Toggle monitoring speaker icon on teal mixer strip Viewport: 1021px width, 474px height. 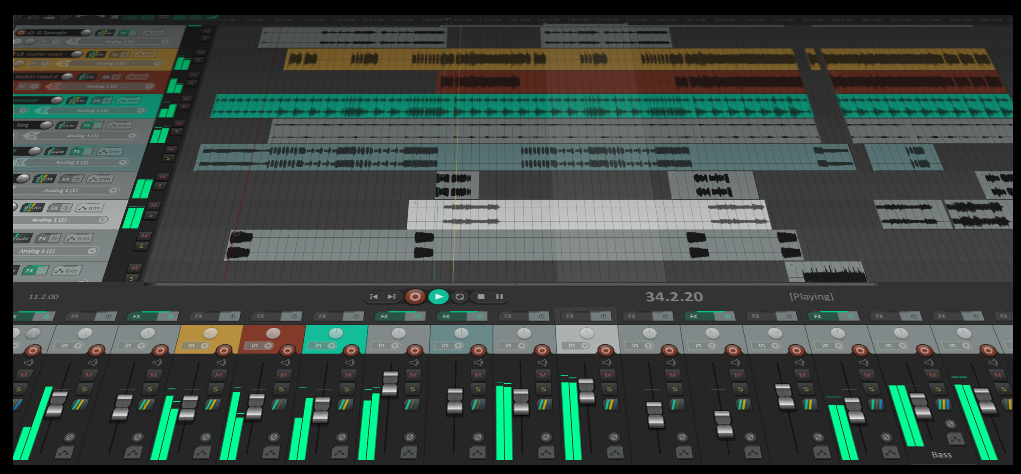coord(350,363)
